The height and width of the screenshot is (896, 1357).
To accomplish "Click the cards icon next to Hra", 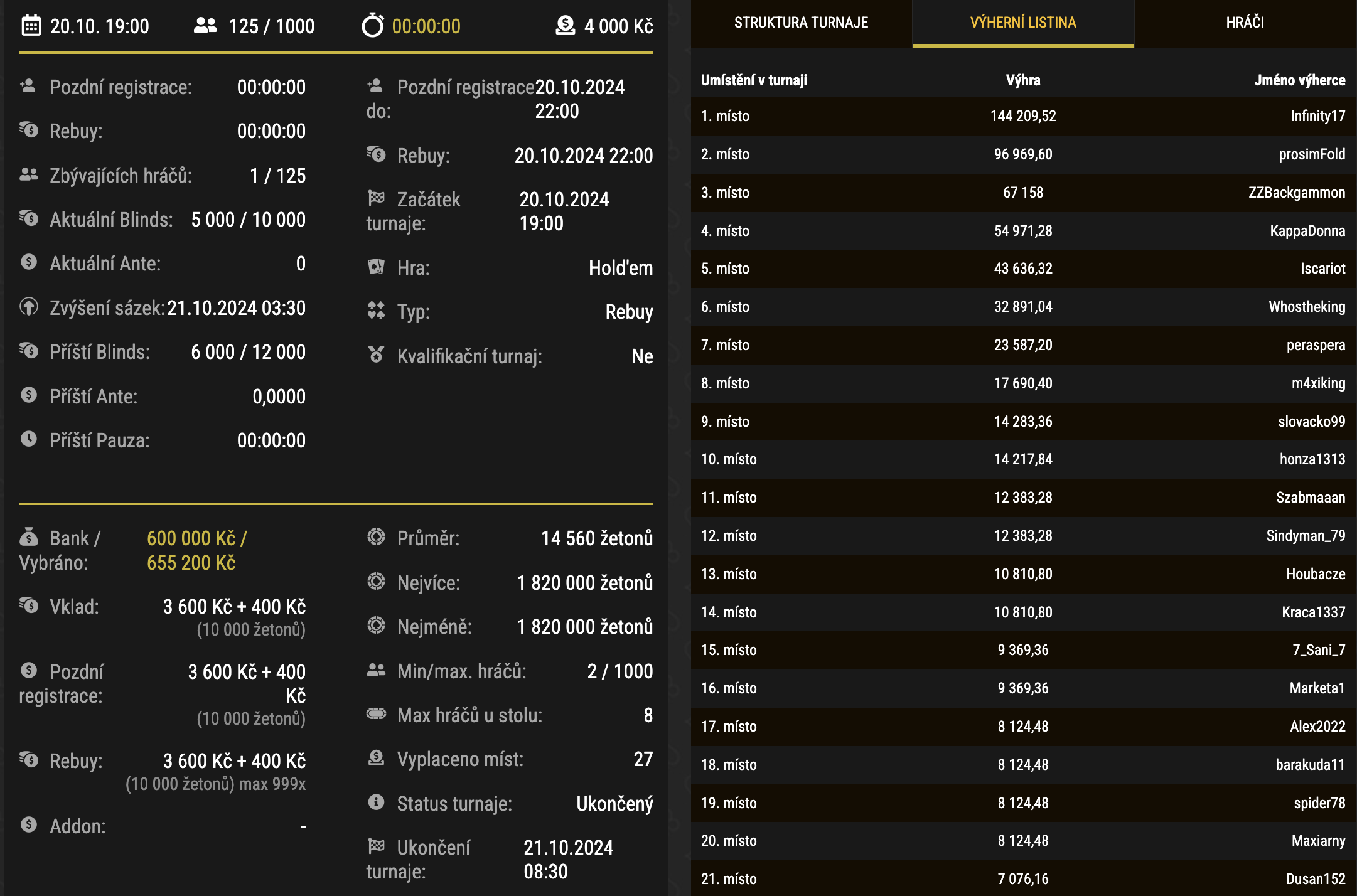I will point(376,267).
